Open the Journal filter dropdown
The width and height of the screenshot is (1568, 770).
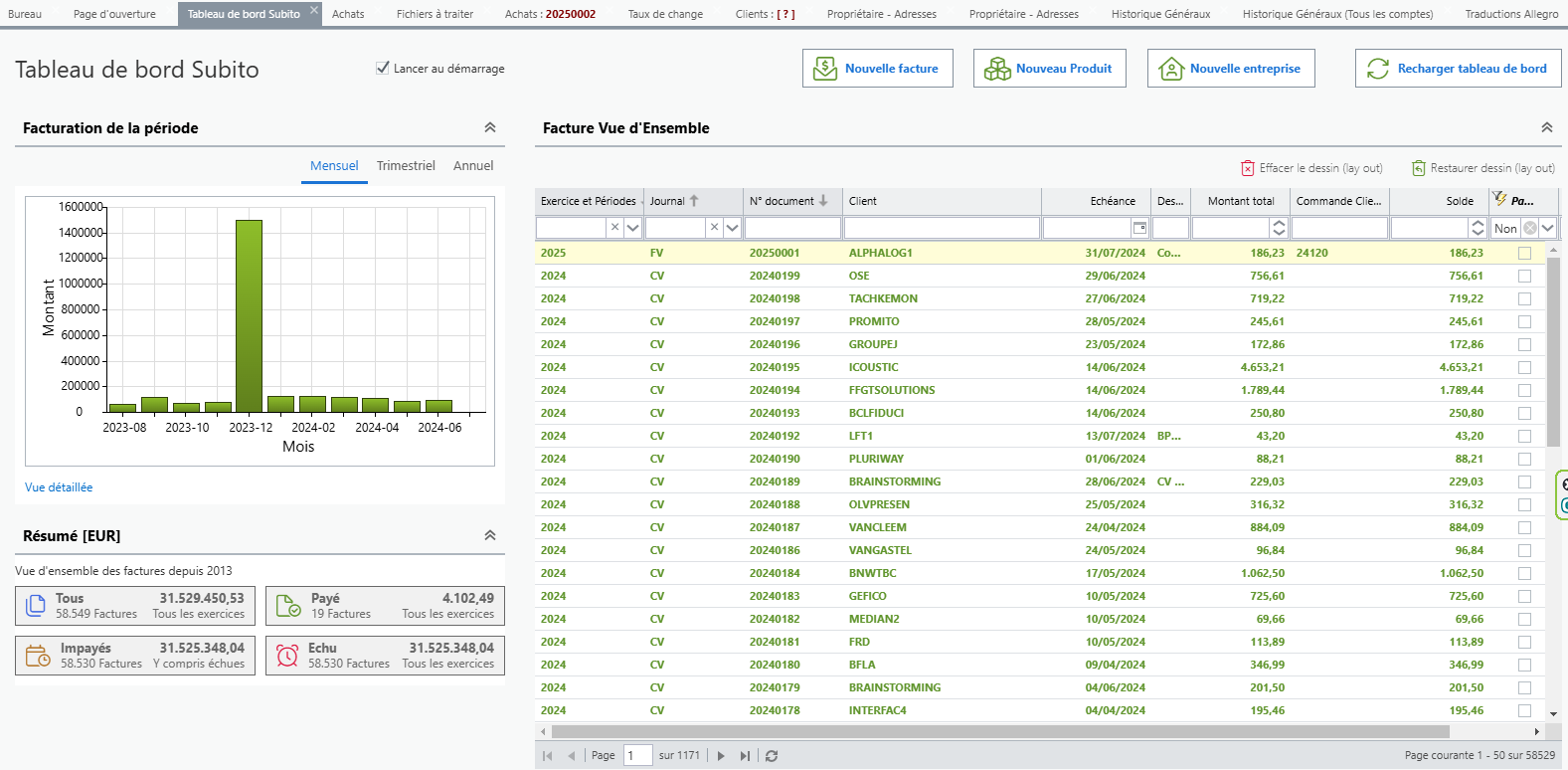(732, 228)
